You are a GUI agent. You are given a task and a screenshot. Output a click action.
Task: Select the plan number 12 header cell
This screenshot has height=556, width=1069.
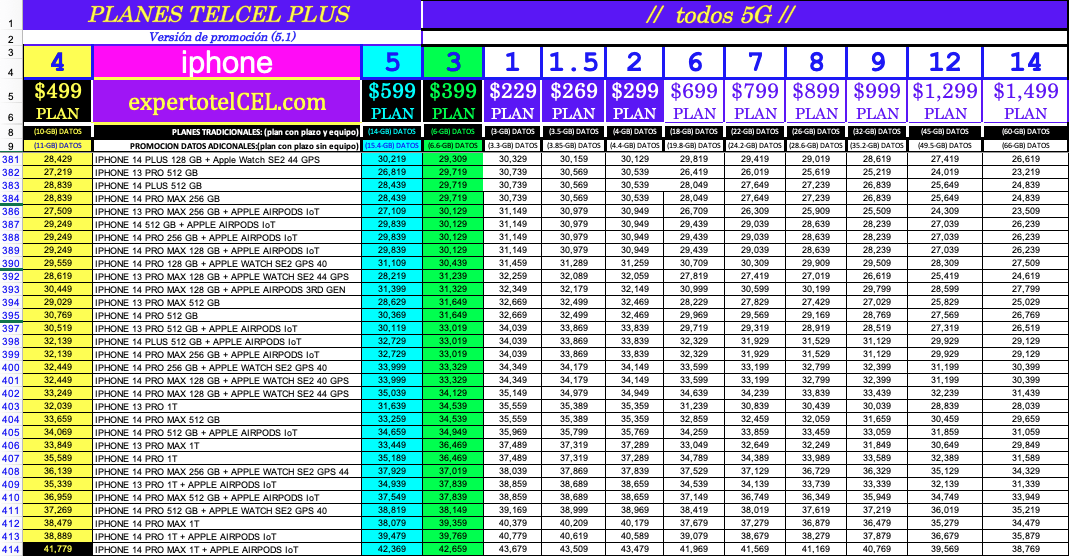[945, 63]
